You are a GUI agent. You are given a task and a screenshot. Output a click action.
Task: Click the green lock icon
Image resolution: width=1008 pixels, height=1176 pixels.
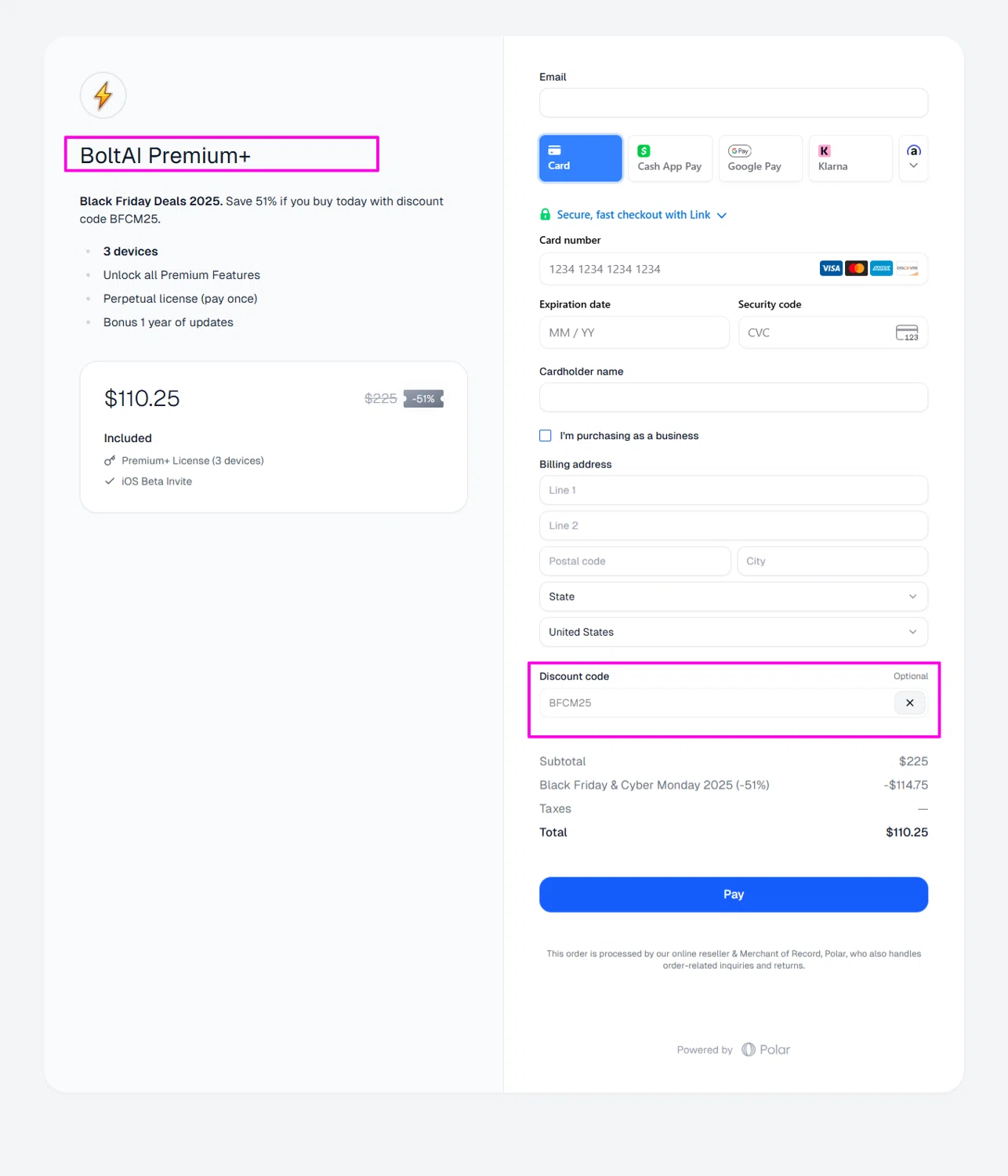coord(546,214)
